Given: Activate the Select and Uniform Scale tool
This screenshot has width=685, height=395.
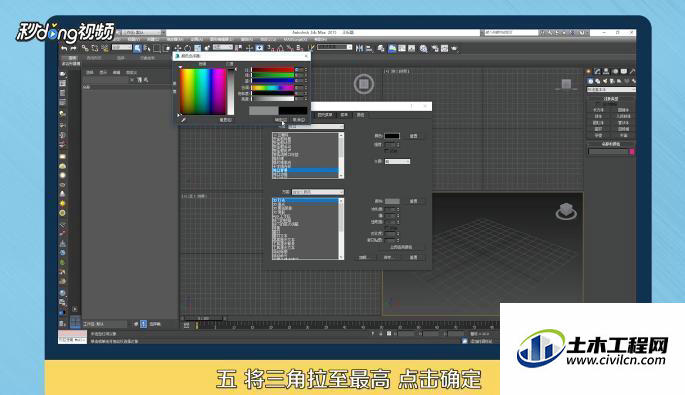Looking at the screenshot, I should pos(197,48).
